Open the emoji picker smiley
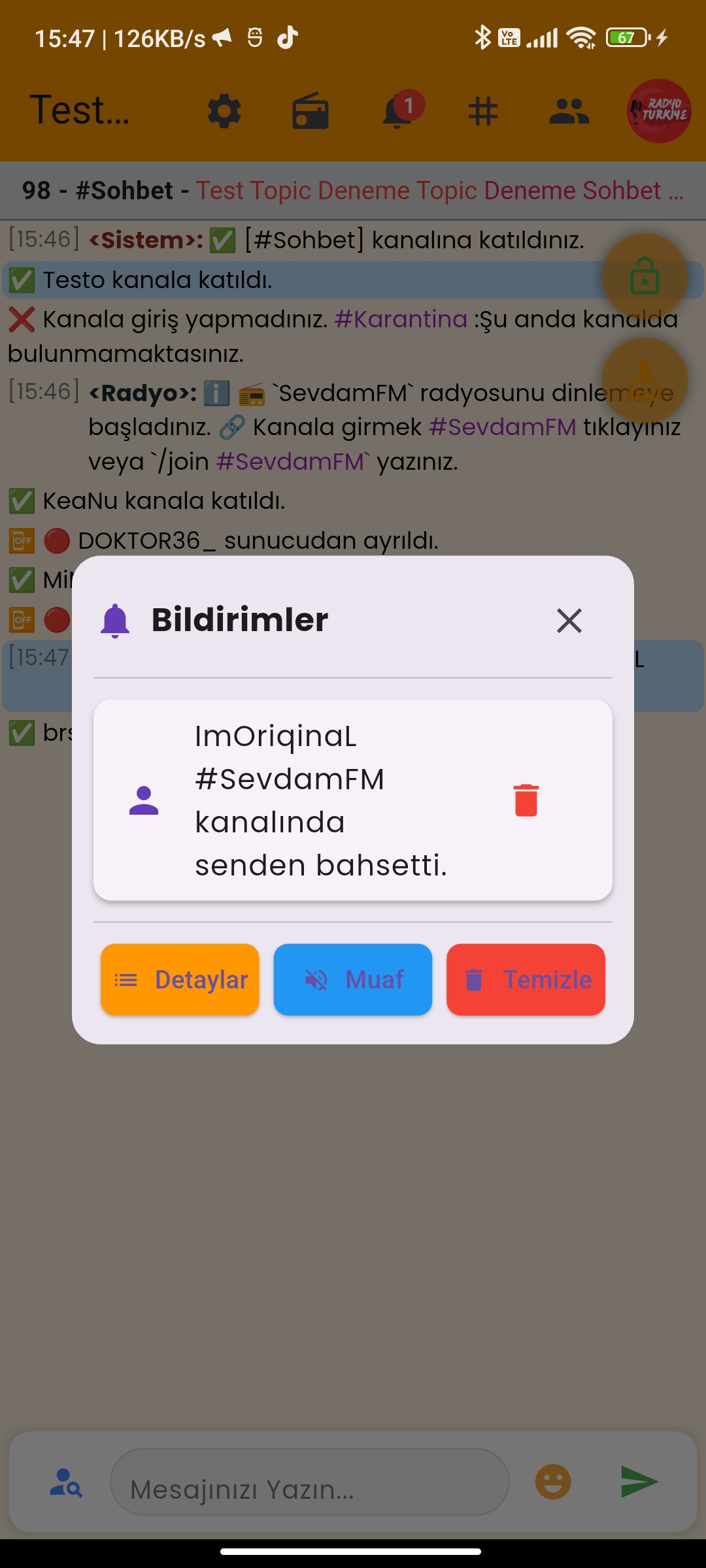Viewport: 706px width, 1568px height. tap(553, 1482)
